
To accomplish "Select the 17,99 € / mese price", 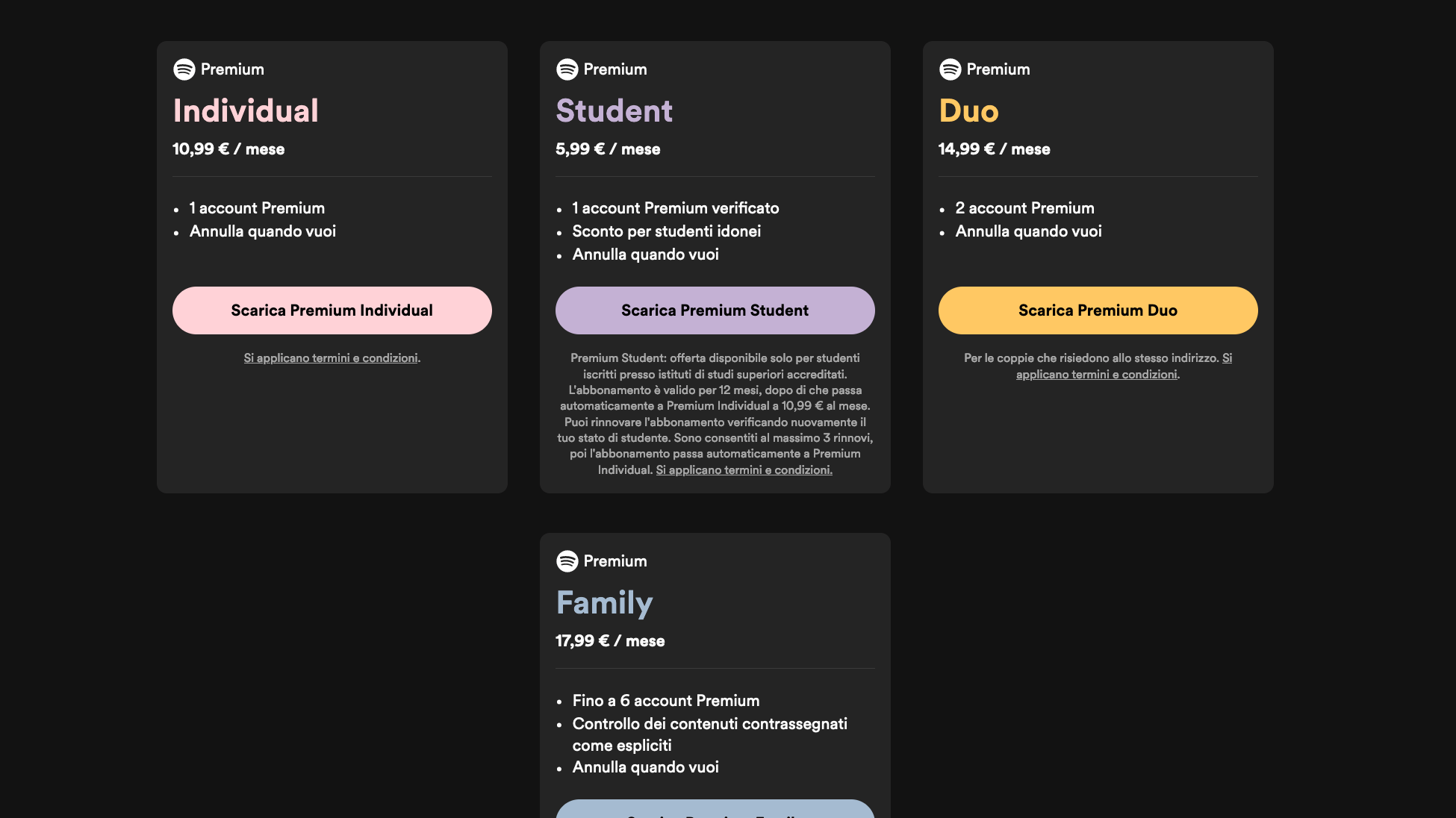I will pos(610,641).
